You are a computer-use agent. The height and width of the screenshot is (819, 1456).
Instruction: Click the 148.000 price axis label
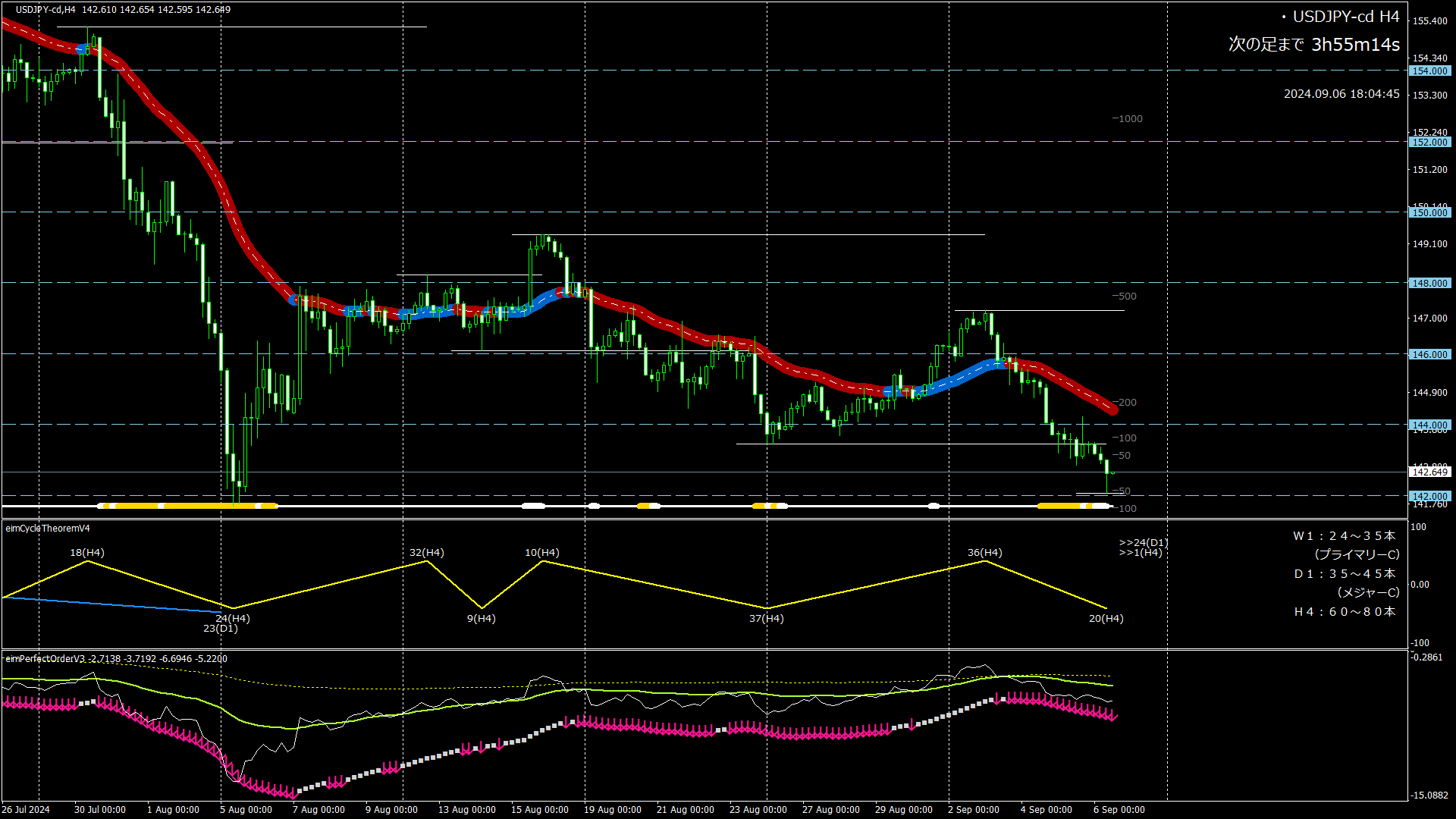(1429, 283)
